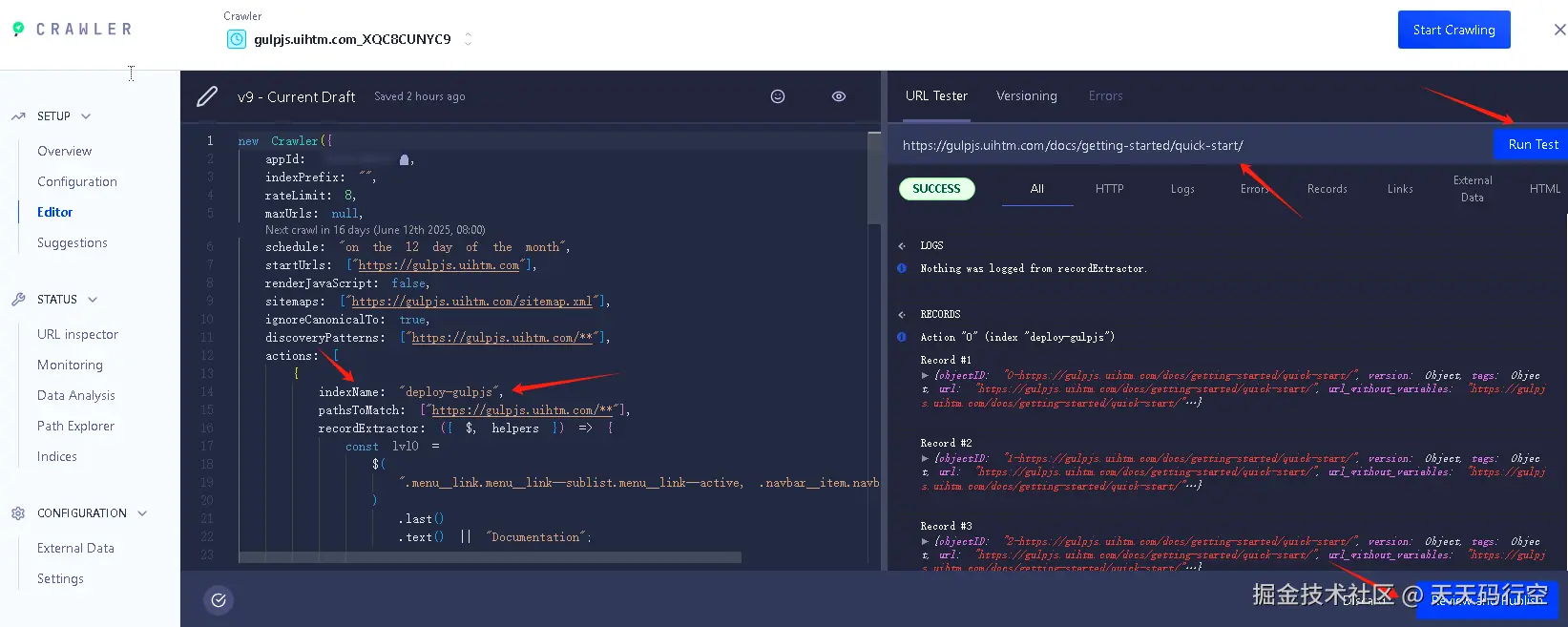Open Configuration in the sidebar
Viewport: 1568px width, 627px height.
(77, 181)
